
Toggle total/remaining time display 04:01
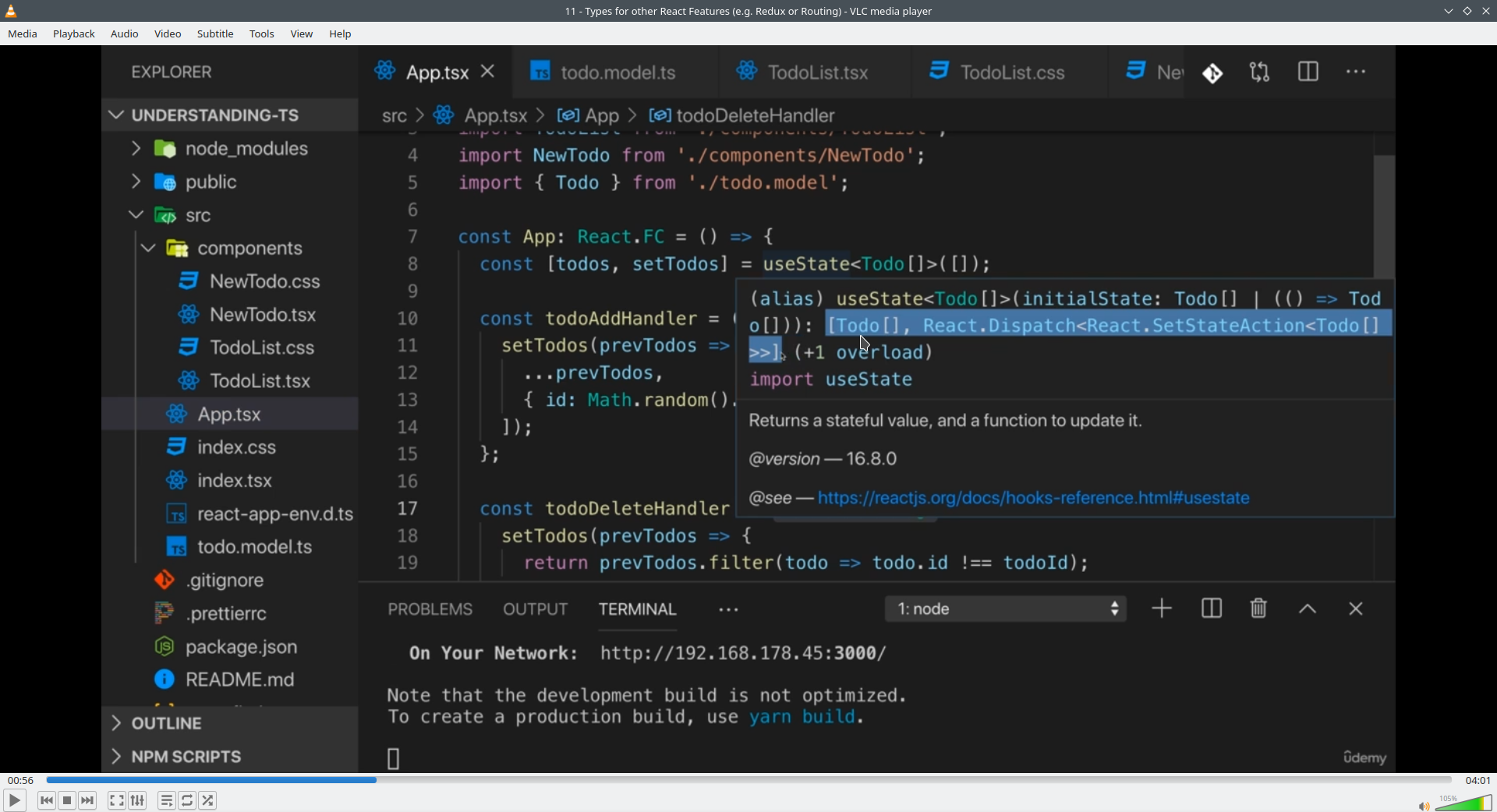click(1478, 780)
